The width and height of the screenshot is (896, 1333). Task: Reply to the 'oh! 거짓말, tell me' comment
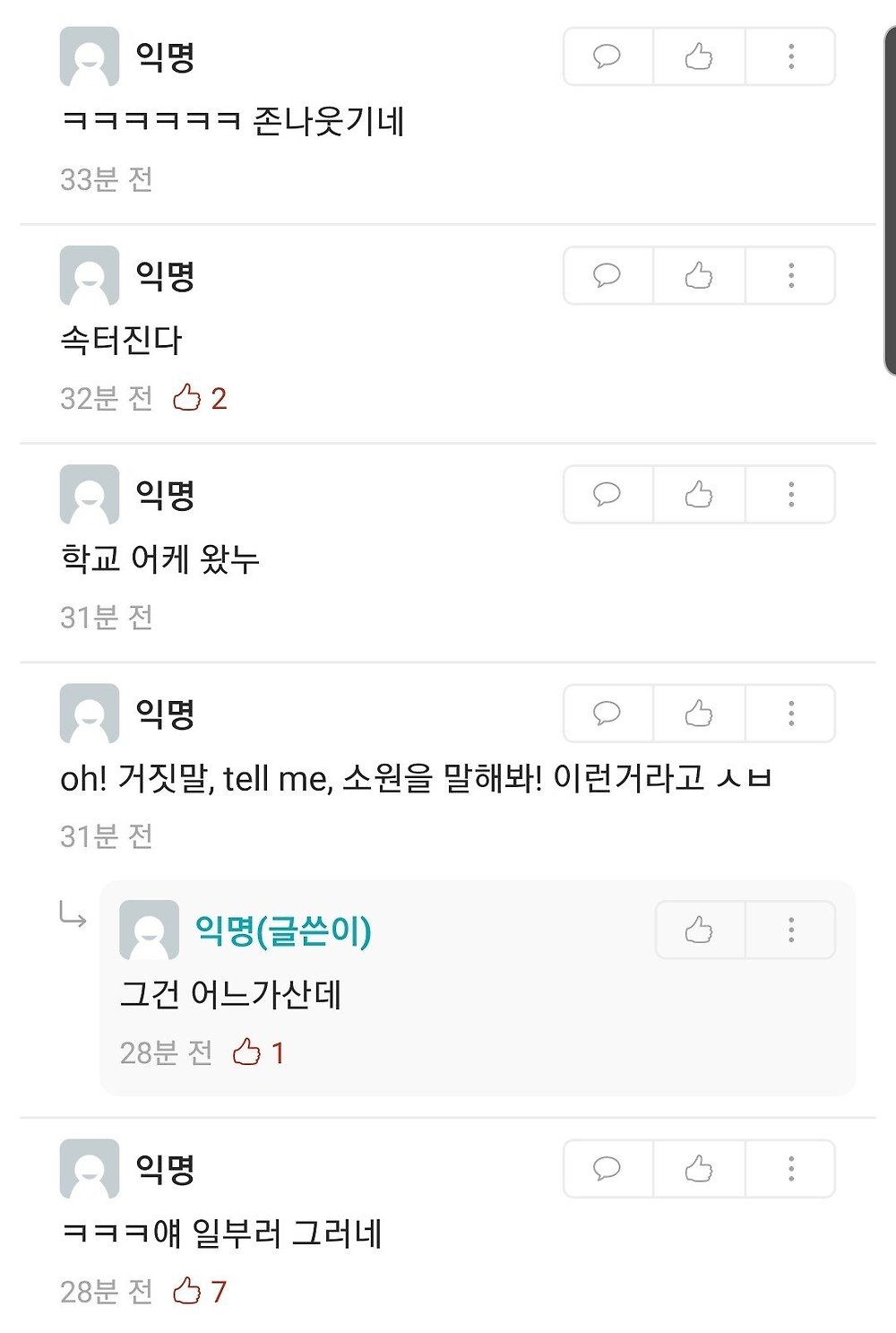[607, 714]
